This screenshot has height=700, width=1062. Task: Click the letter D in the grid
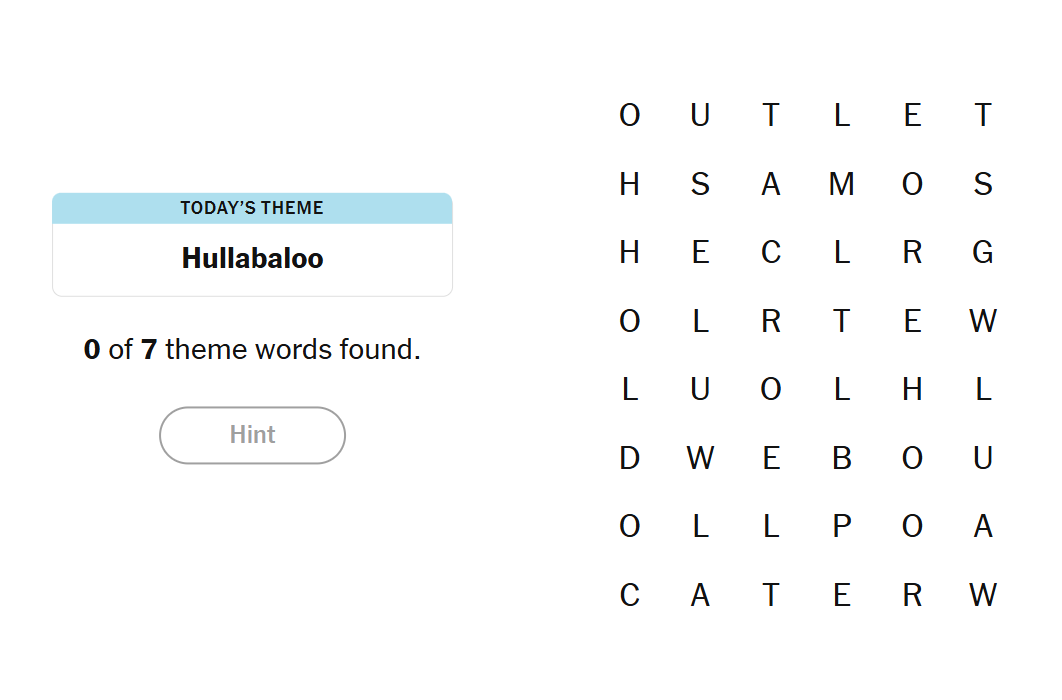click(629, 458)
